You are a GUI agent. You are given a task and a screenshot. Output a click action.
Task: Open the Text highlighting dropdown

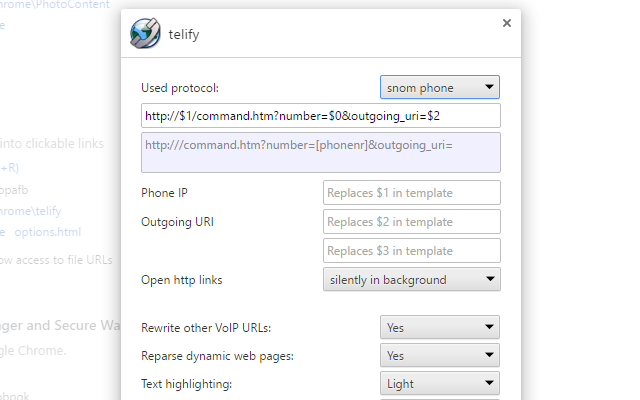(x=440, y=384)
